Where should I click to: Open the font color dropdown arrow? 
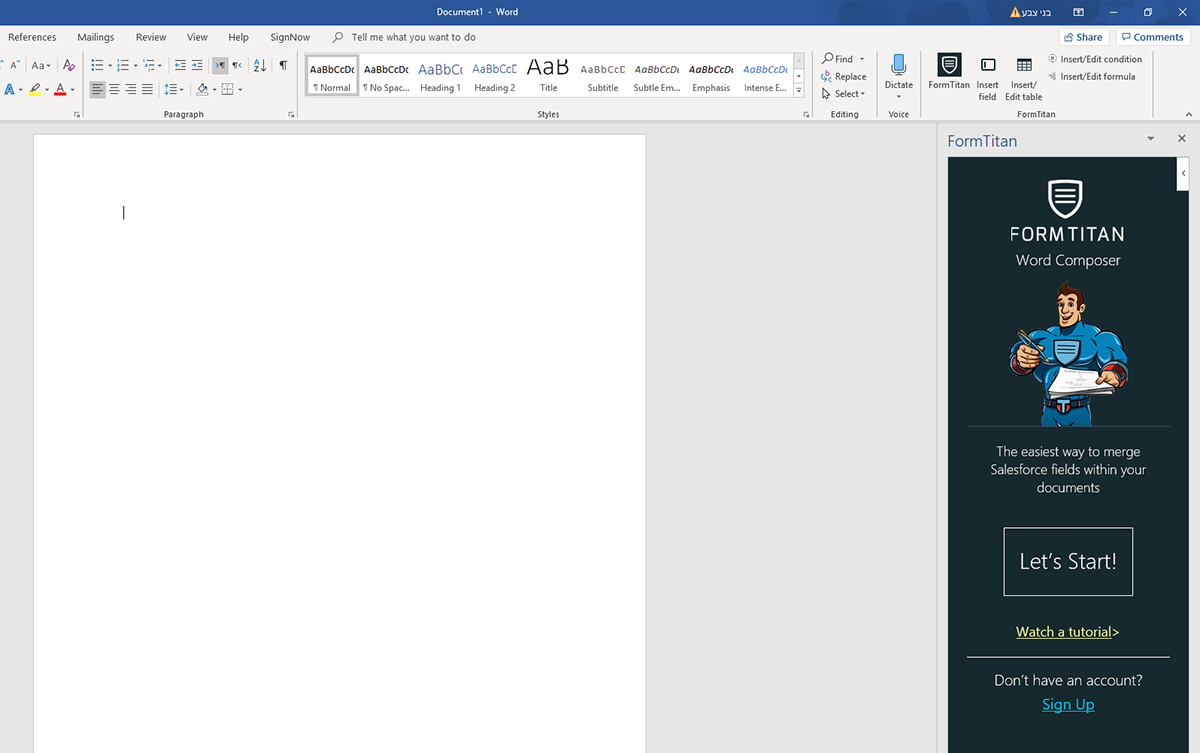click(72, 90)
